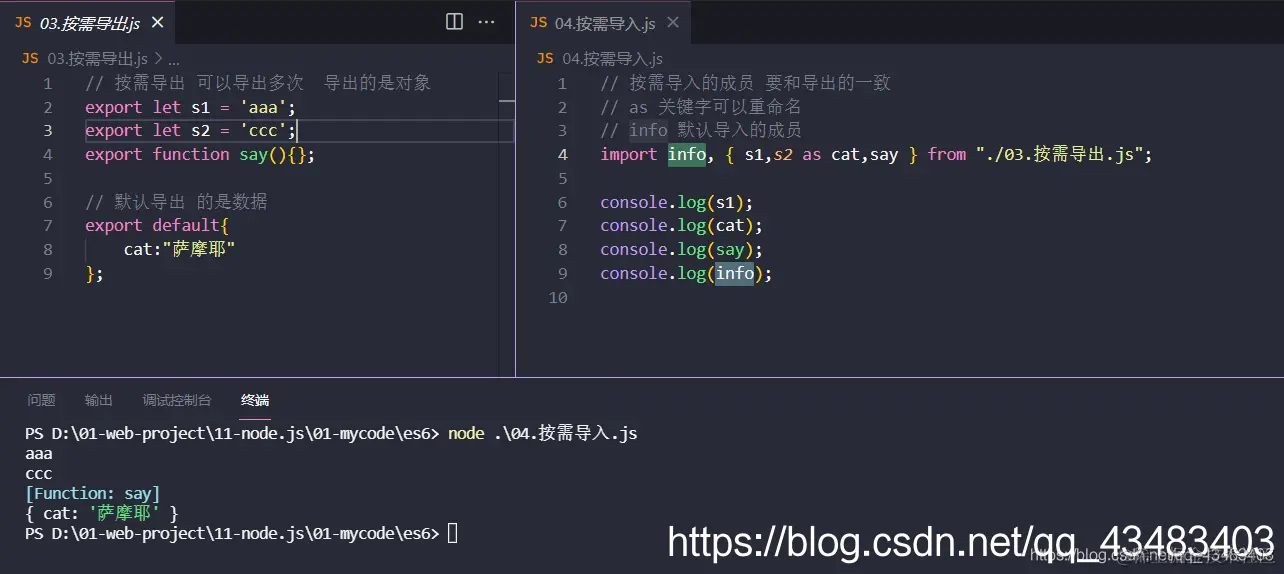Image resolution: width=1284 pixels, height=574 pixels.
Task: Click the terminal output 'aaa'
Action: [39, 454]
